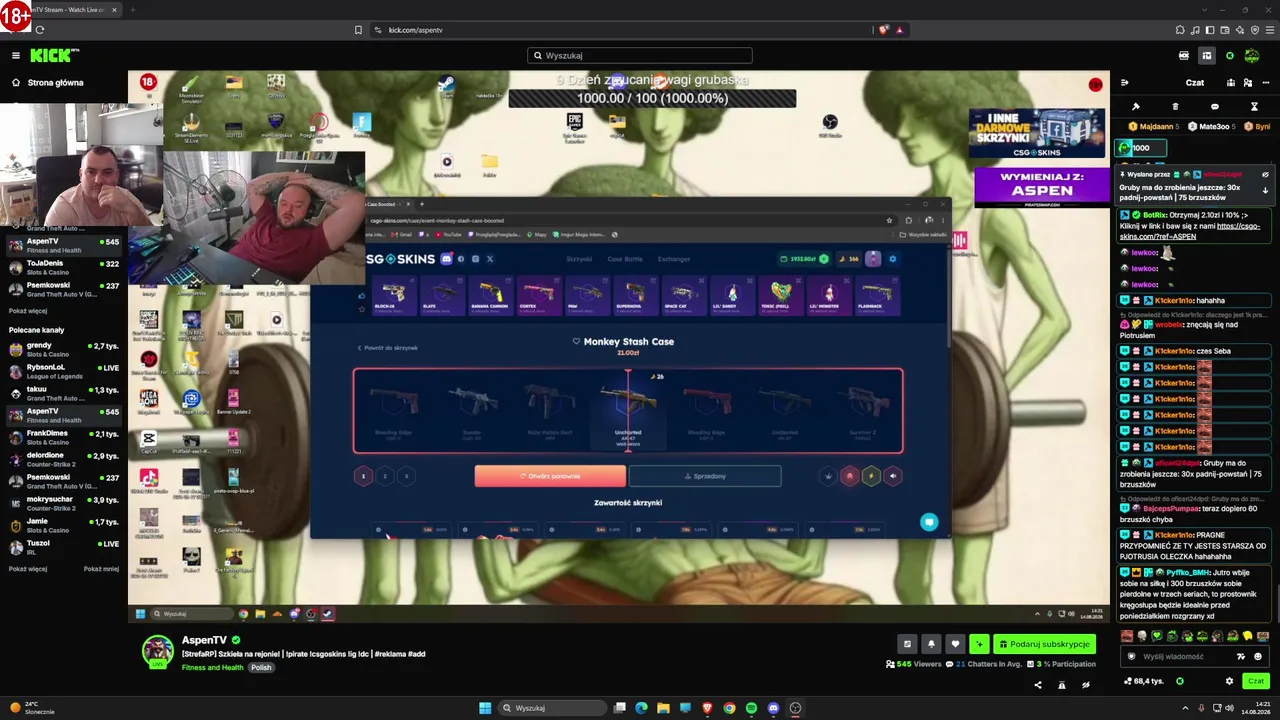Open Spotify from the taskbar
Viewport: 1280px width, 720px height.
[751, 708]
